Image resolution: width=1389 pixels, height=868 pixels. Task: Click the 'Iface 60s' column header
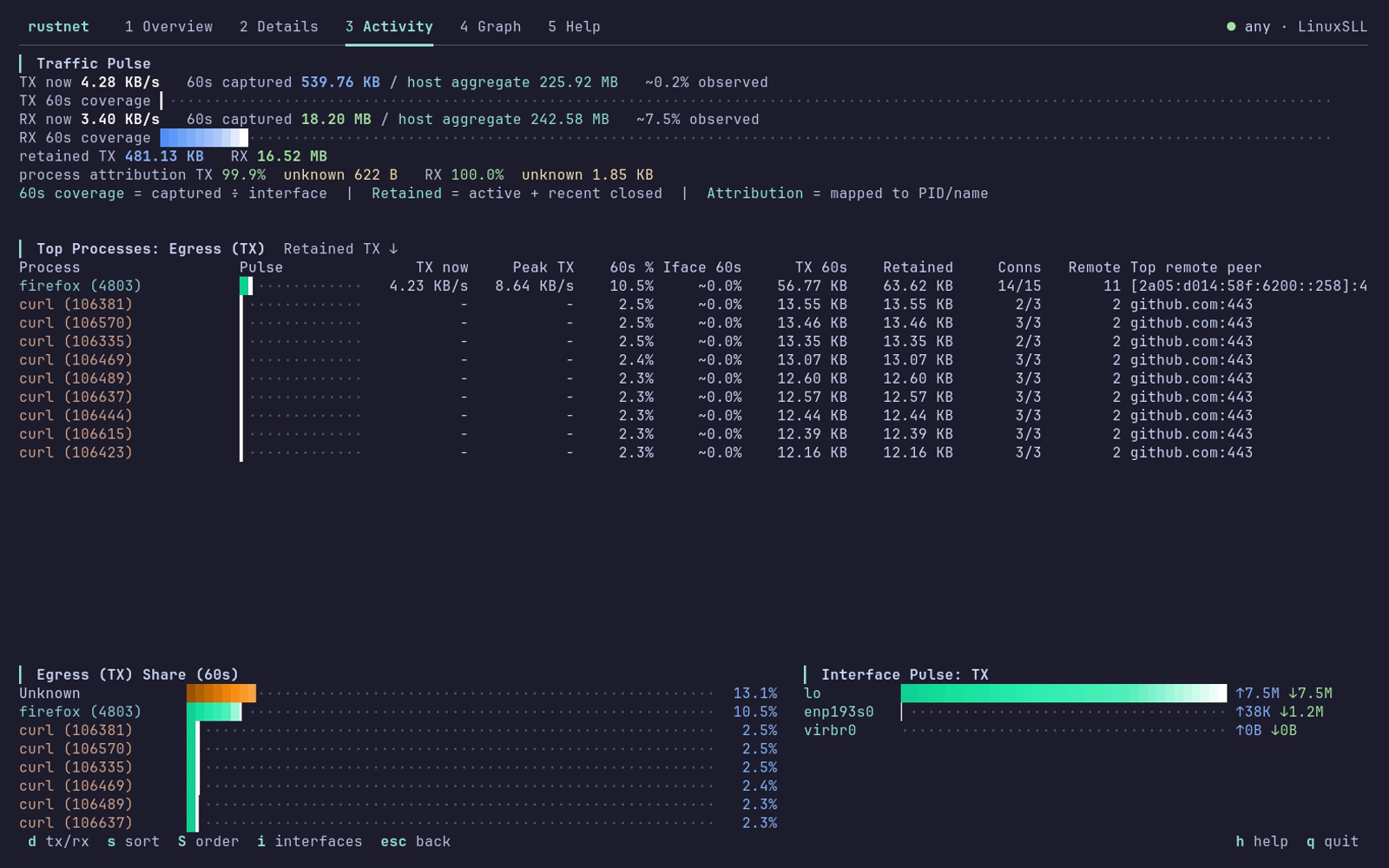point(702,267)
